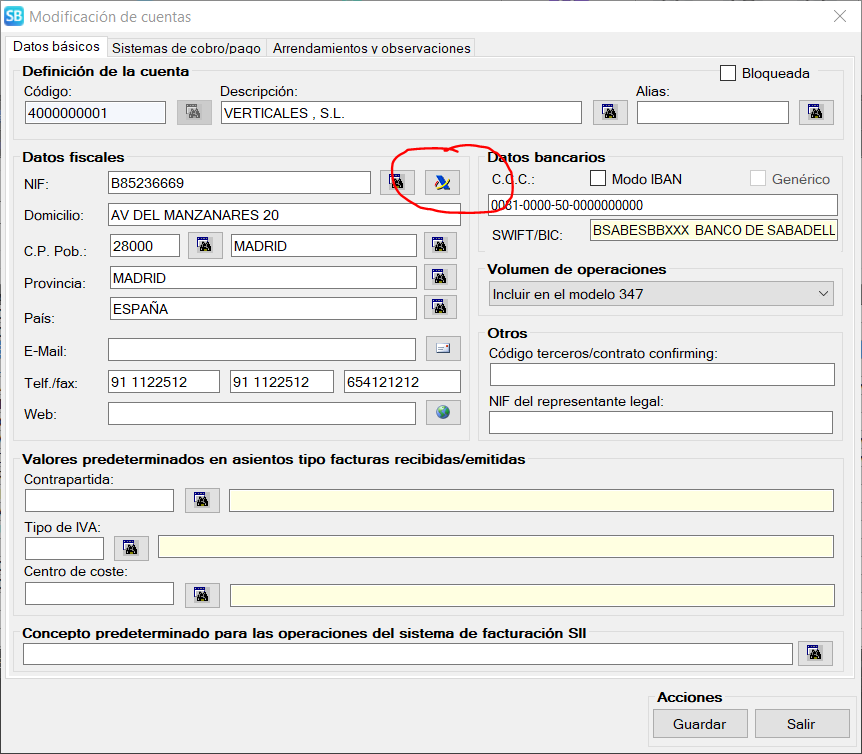
Task: Expand the Volumen de operaciones dropdown
Action: click(x=661, y=294)
